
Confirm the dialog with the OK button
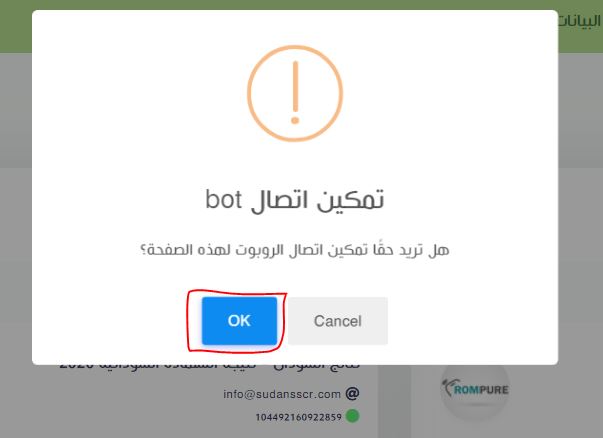pos(239,321)
